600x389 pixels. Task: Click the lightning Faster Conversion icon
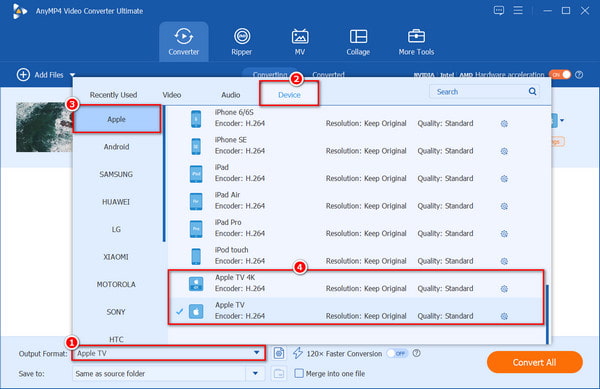coord(298,353)
